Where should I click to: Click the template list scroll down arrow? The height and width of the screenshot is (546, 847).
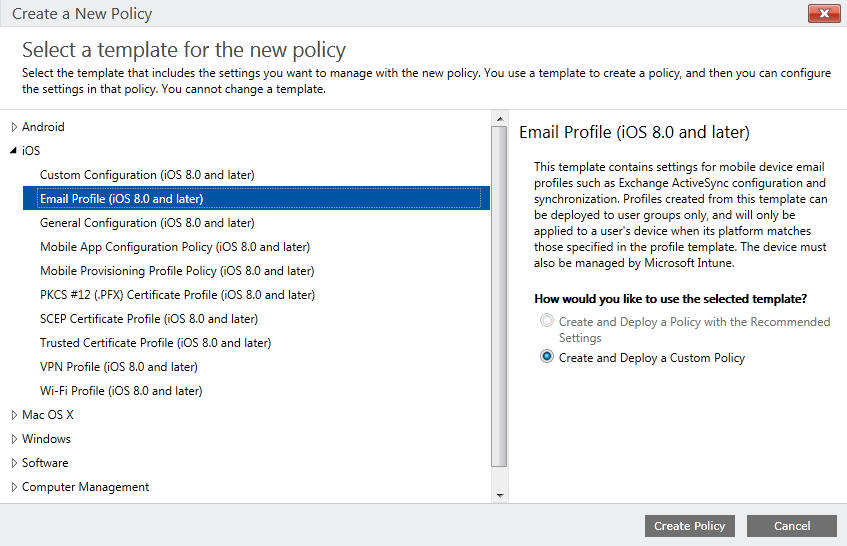coord(500,495)
